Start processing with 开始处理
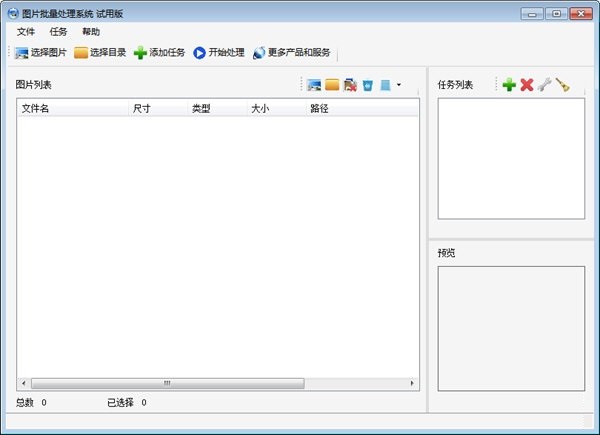Screen dimensions: 600x435 coord(219,52)
